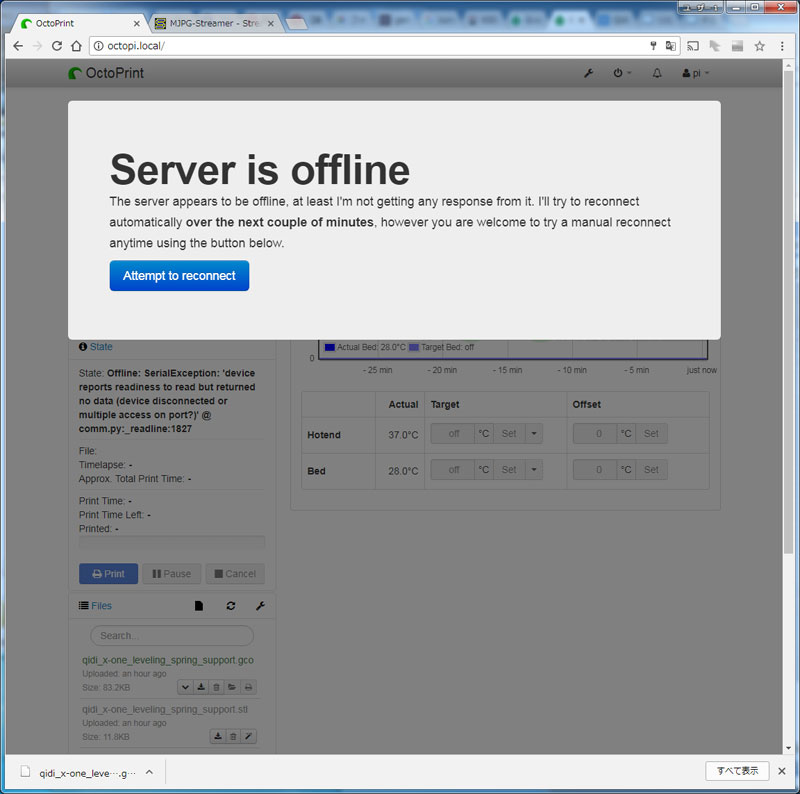Load and print the .gco file
The width and height of the screenshot is (800, 794).
tap(248, 687)
